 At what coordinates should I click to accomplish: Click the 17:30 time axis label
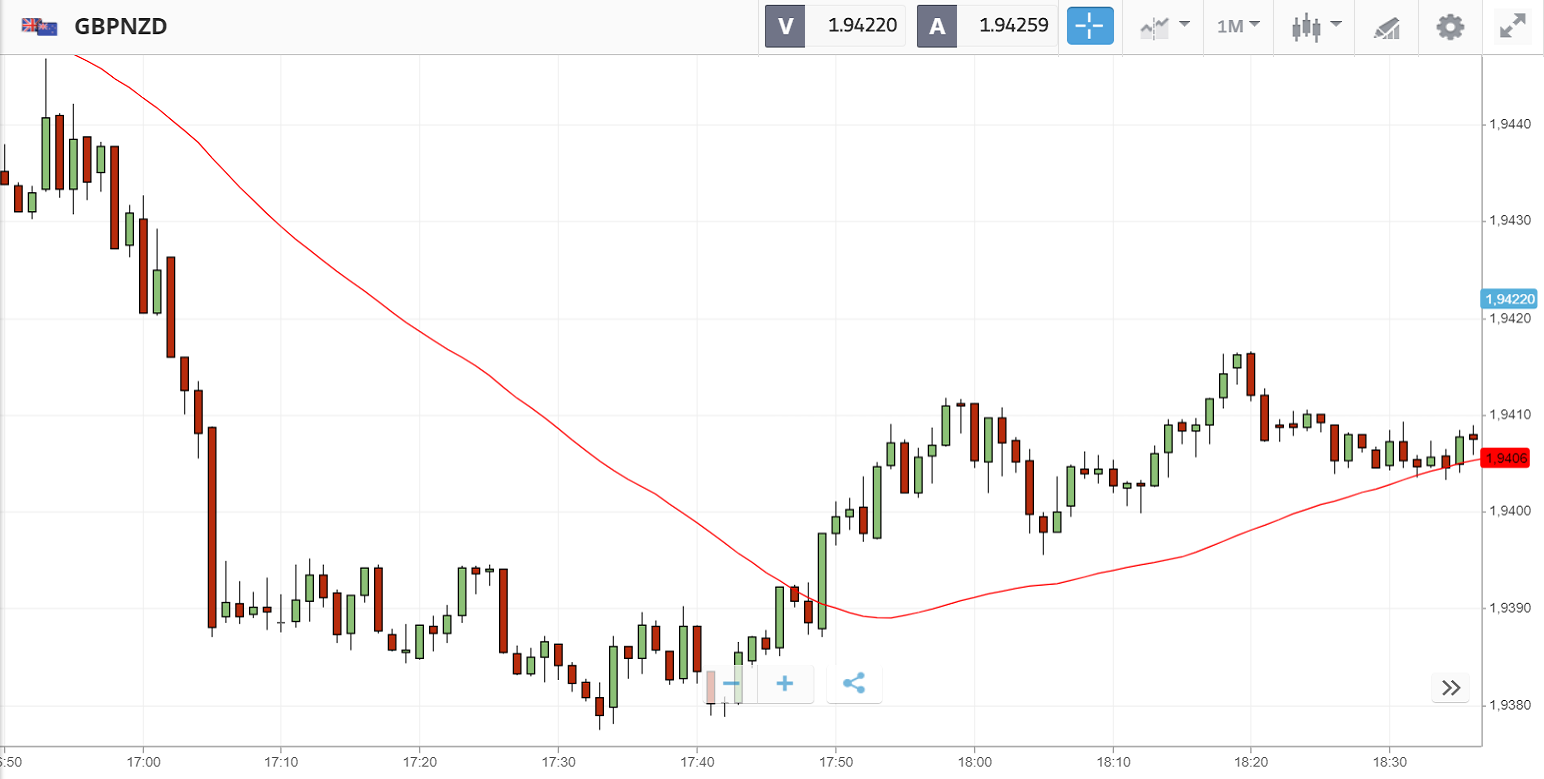click(x=558, y=760)
